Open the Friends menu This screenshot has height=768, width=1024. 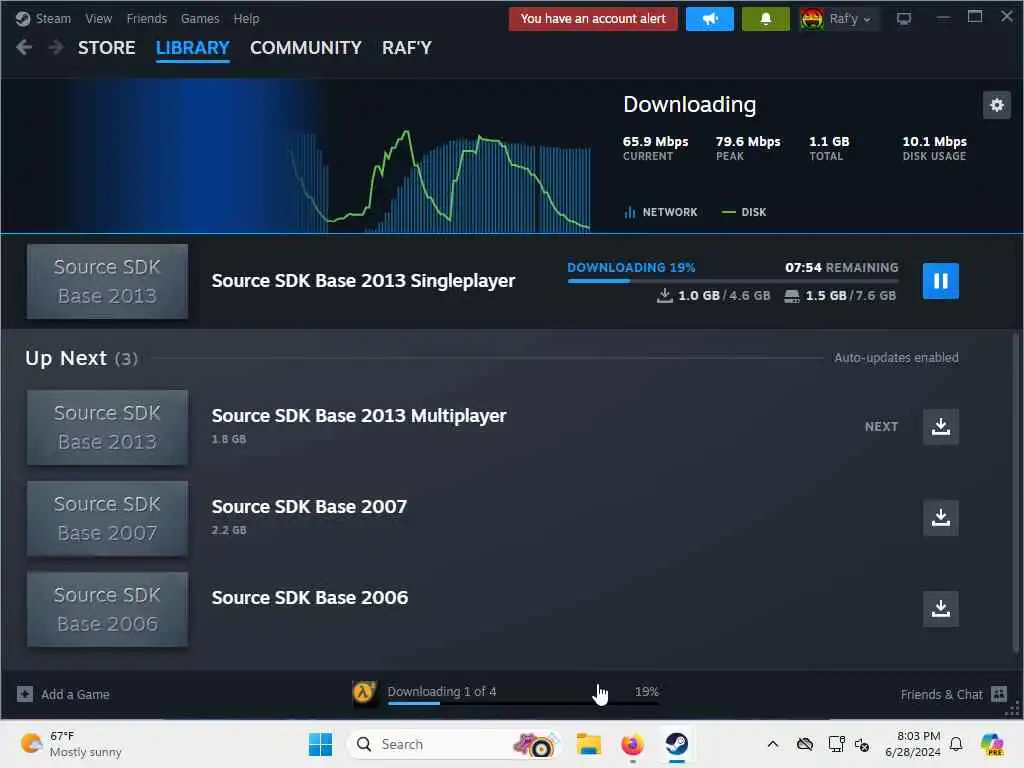[x=146, y=19]
